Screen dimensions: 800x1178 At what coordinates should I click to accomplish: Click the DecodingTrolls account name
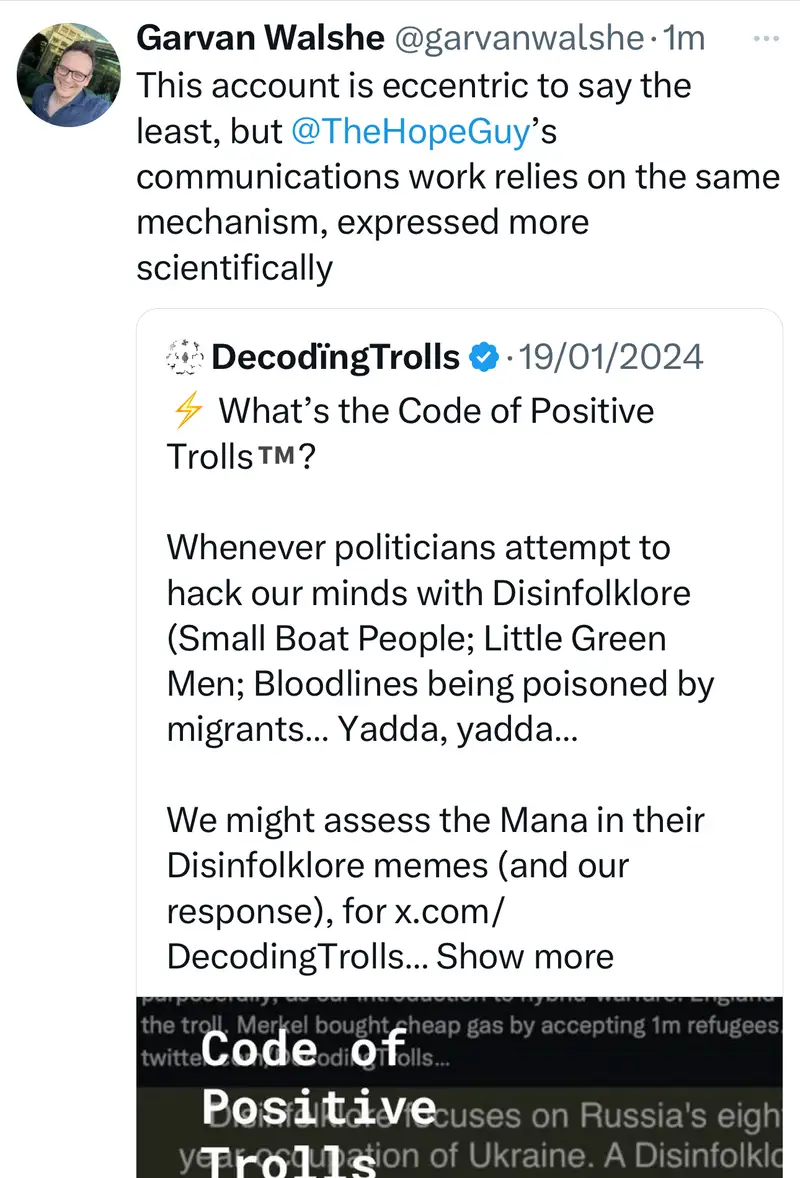tap(336, 357)
